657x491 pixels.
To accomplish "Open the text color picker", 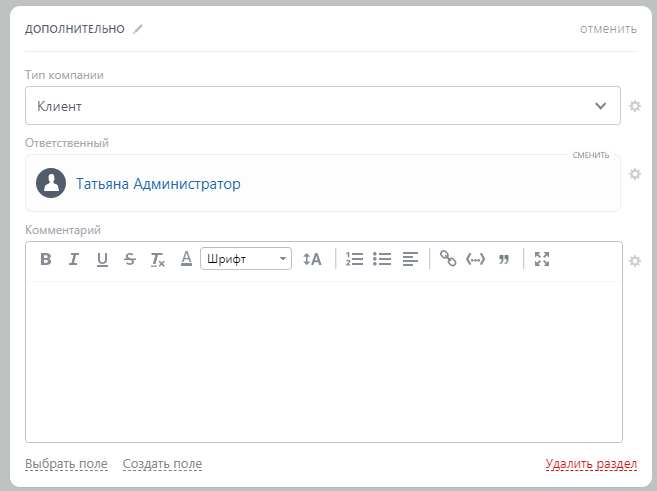I will 186,258.
